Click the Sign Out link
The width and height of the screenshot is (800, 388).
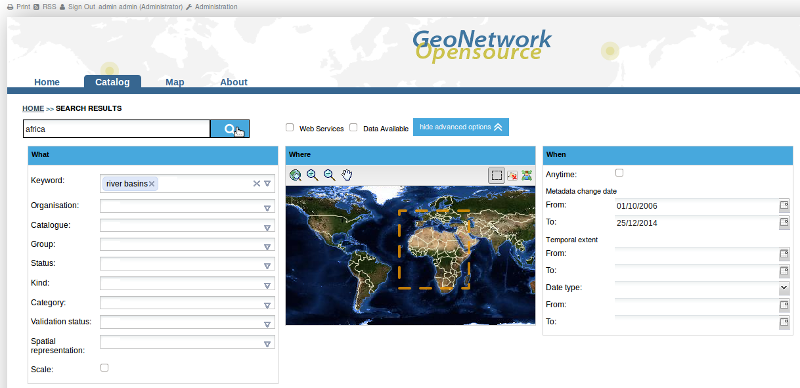tap(82, 7)
